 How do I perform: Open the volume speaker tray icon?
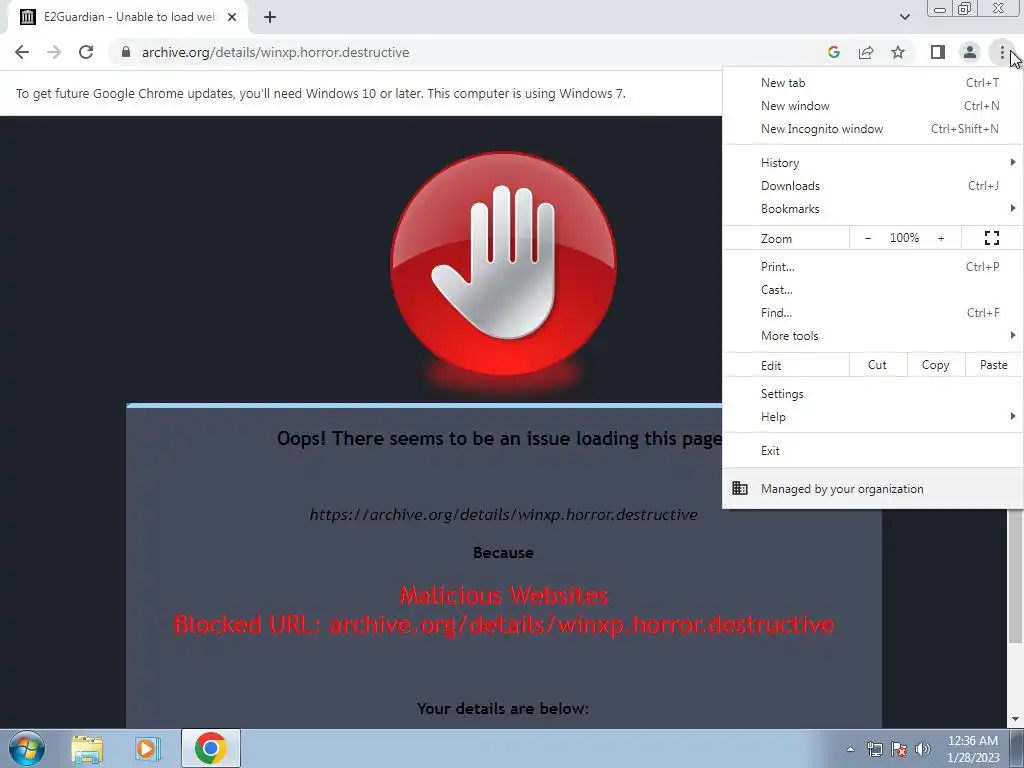(x=923, y=749)
